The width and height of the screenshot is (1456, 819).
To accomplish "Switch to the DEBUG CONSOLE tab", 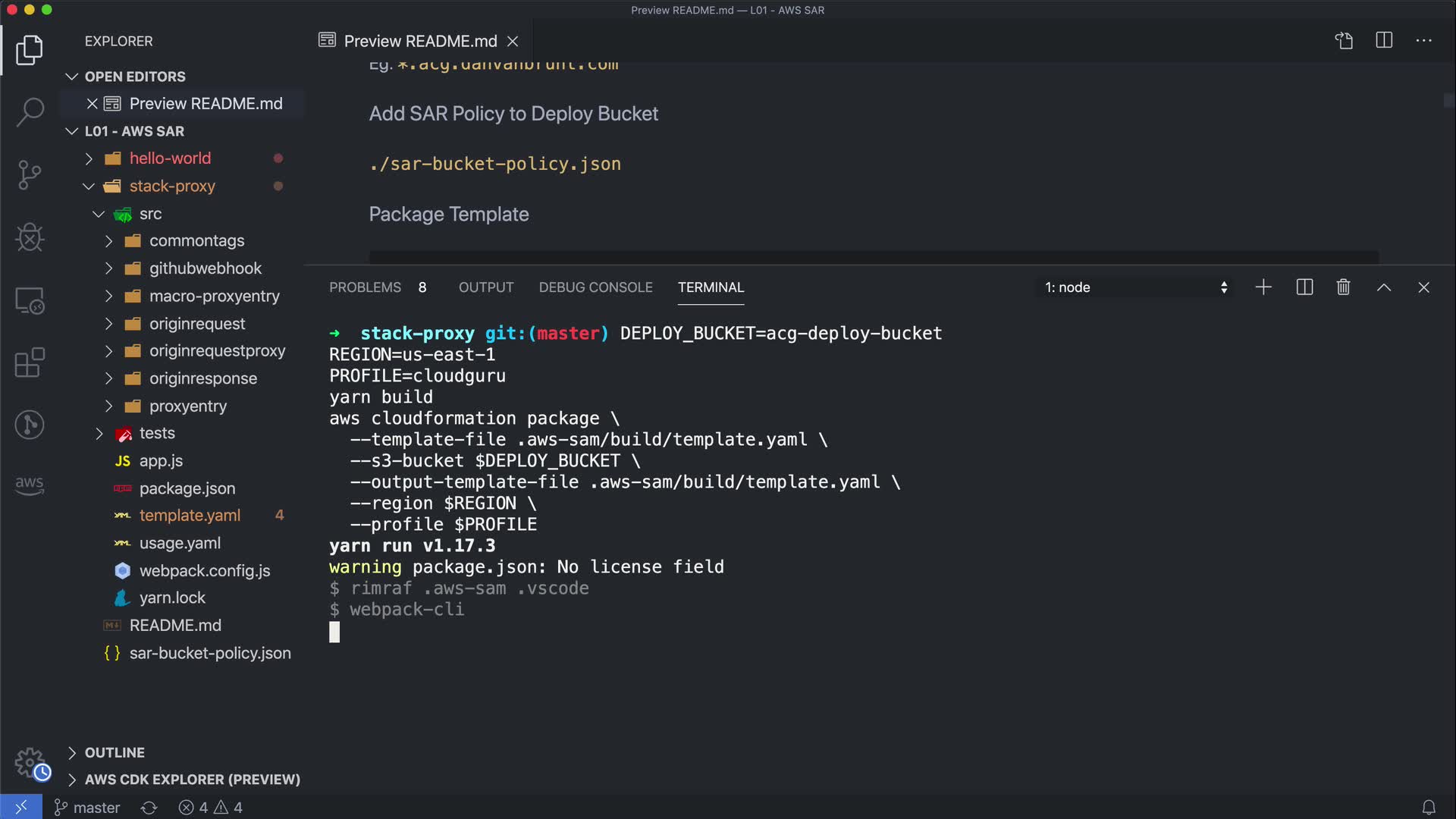I will (595, 287).
